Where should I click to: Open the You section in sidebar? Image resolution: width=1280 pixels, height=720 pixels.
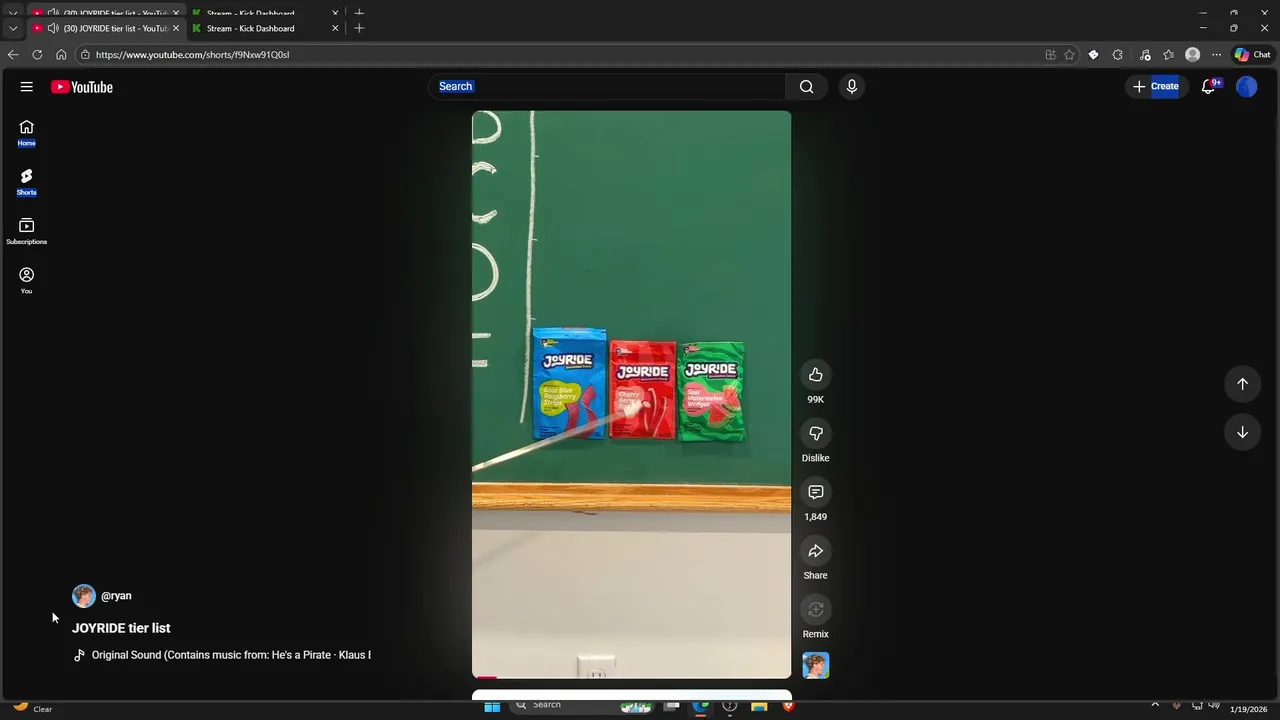[27, 280]
